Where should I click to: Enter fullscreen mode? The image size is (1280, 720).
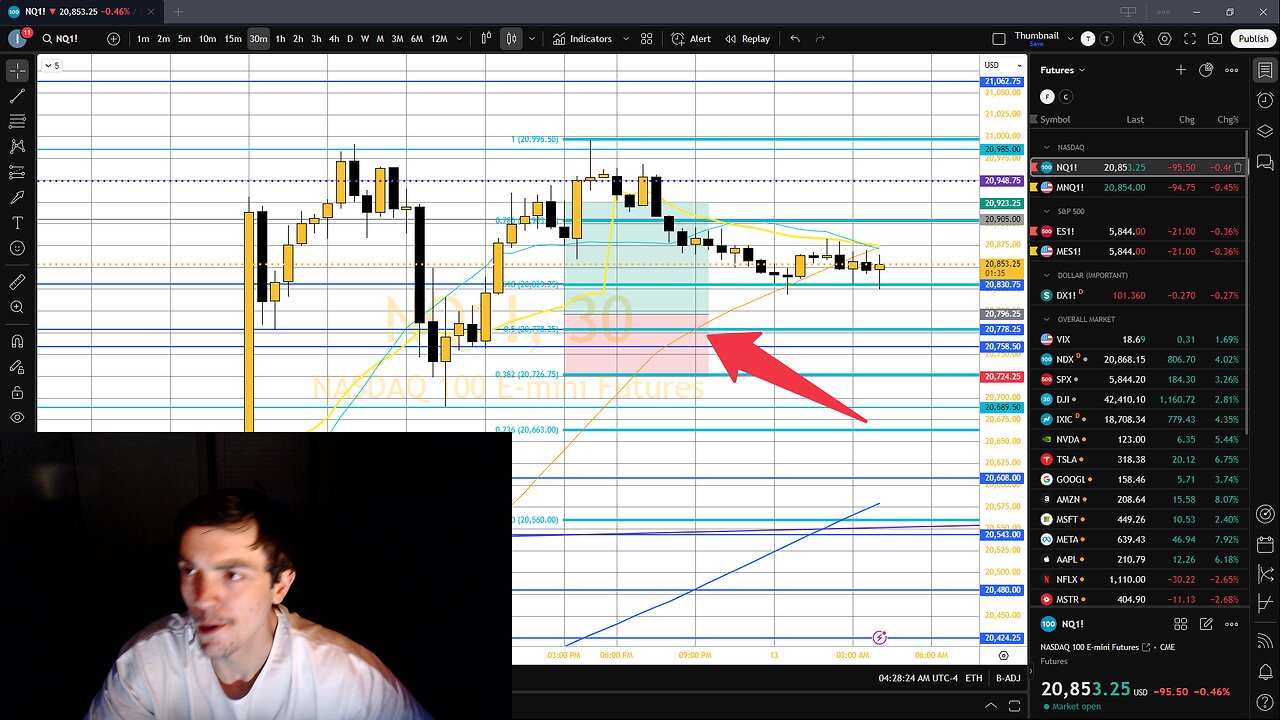click(1190, 39)
